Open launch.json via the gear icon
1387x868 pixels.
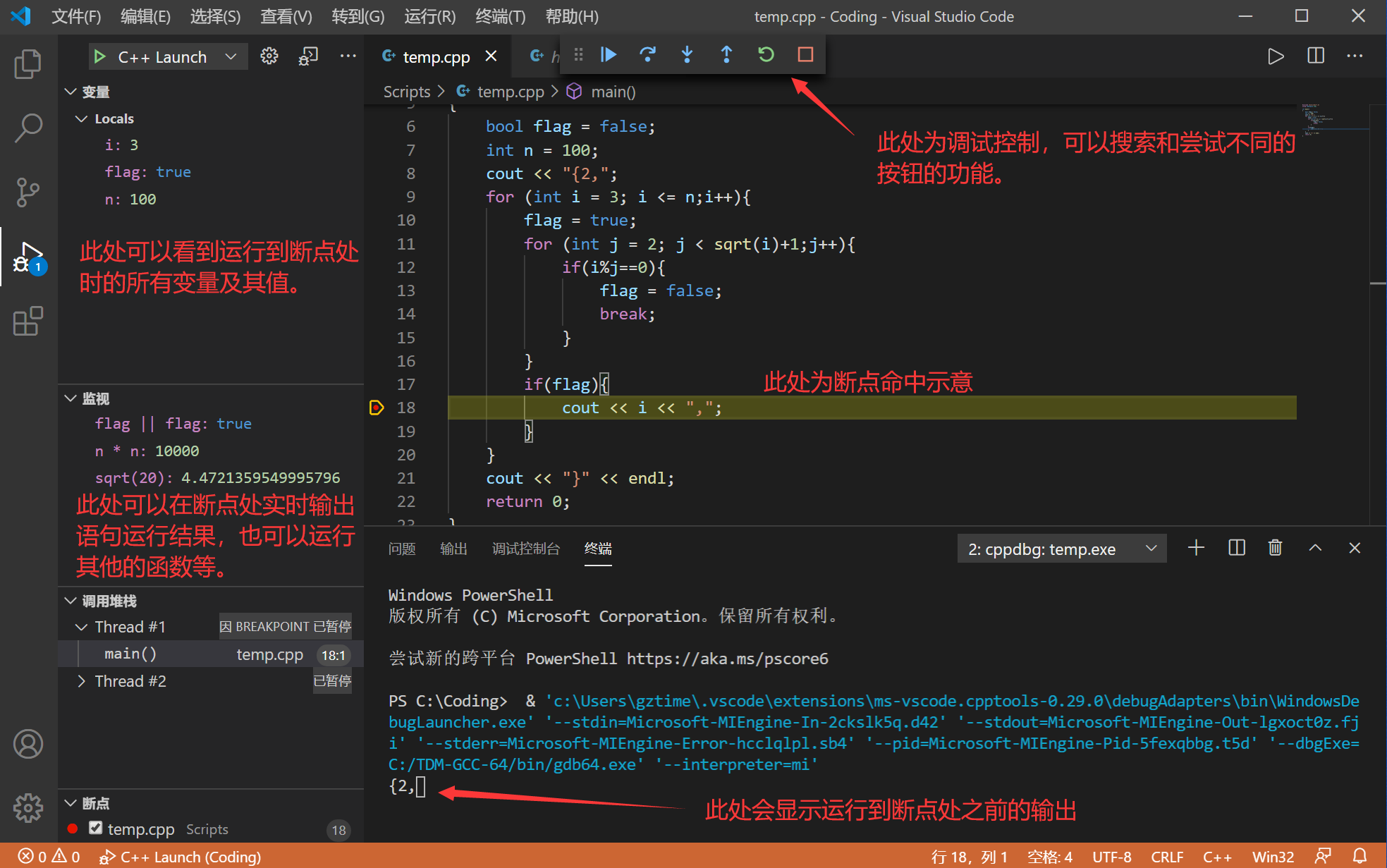269,56
